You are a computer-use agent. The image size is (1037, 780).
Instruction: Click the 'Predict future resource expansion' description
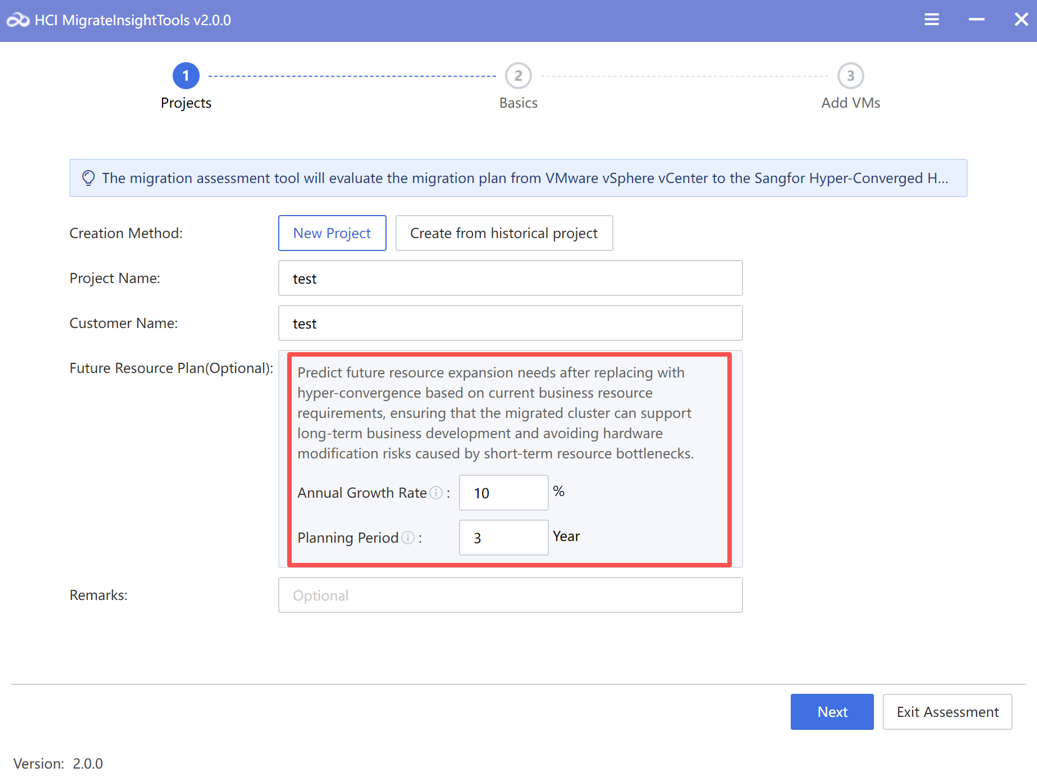pyautogui.click(x=495, y=413)
